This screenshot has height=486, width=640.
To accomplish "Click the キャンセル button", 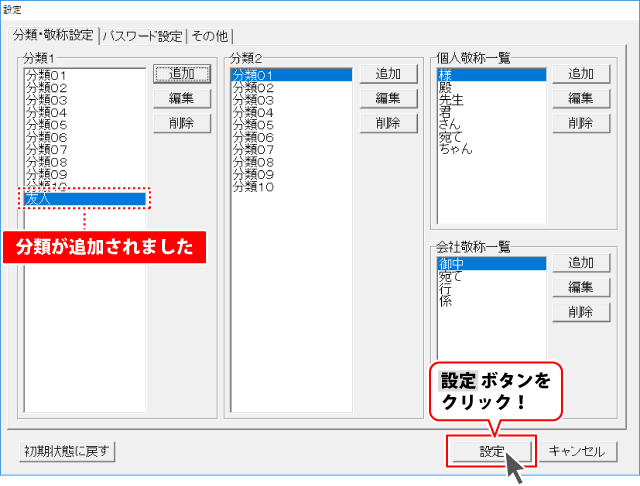I will [575, 451].
